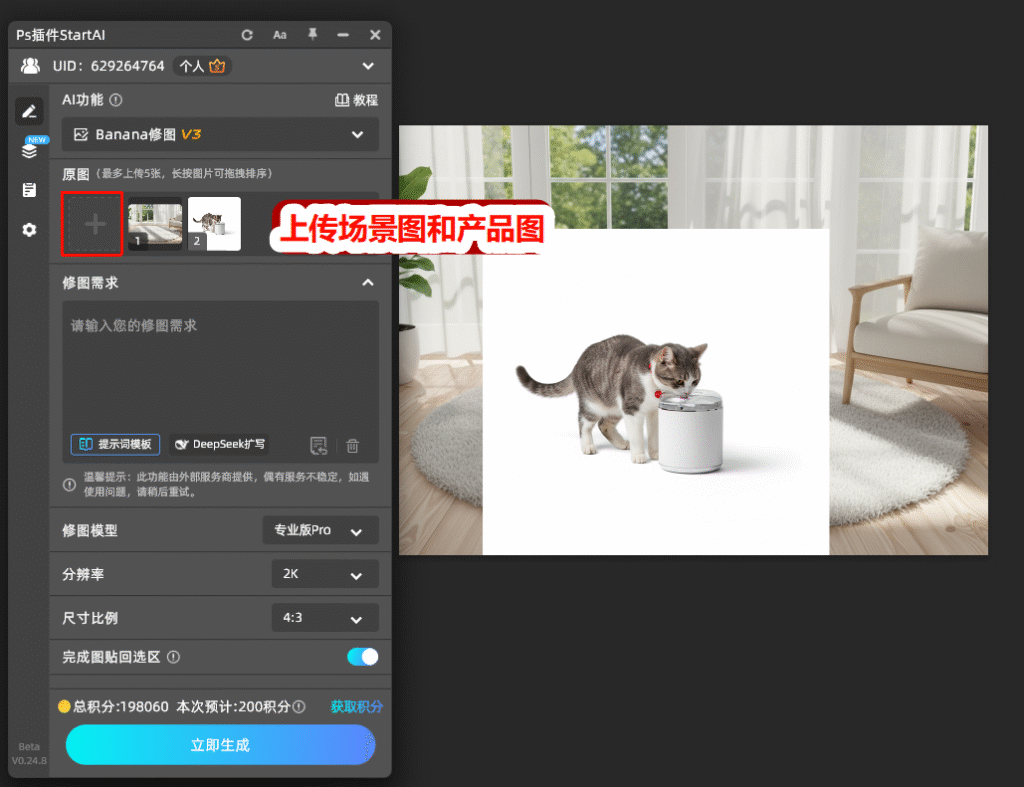Viewport: 1024px width, 787px height.
Task: Open the Aa font size option
Action: click(x=280, y=35)
